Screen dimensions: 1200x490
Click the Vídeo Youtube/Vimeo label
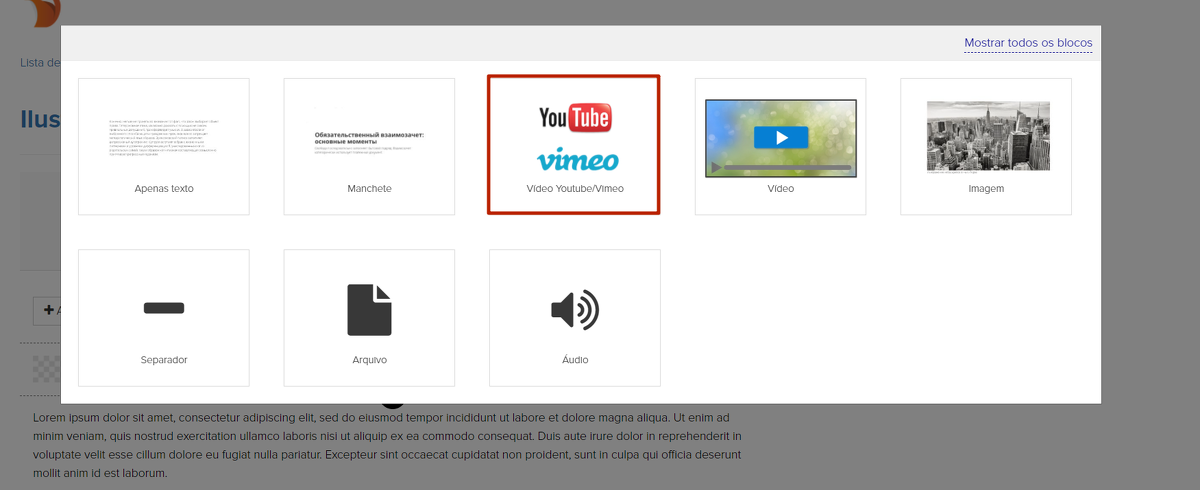[574, 188]
